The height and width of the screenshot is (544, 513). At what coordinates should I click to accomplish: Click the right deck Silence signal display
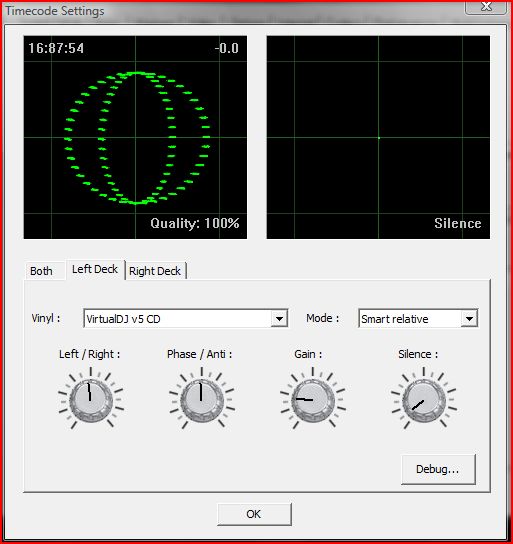pos(378,137)
